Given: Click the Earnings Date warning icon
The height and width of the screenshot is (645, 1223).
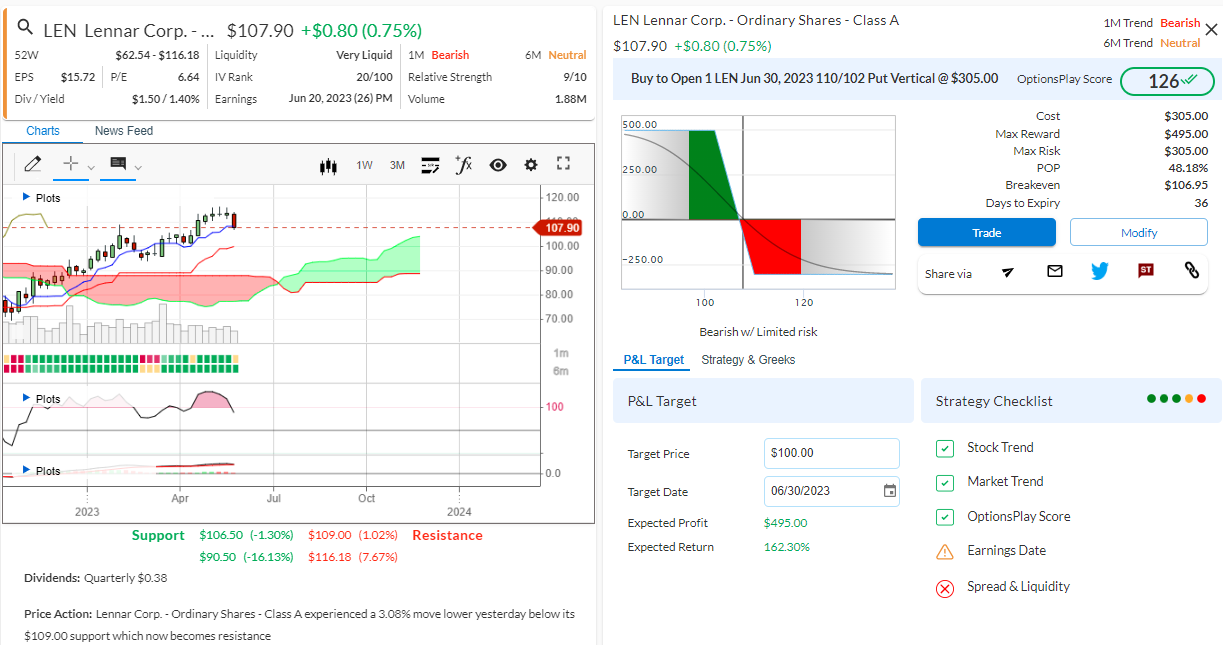Looking at the screenshot, I should point(945,551).
